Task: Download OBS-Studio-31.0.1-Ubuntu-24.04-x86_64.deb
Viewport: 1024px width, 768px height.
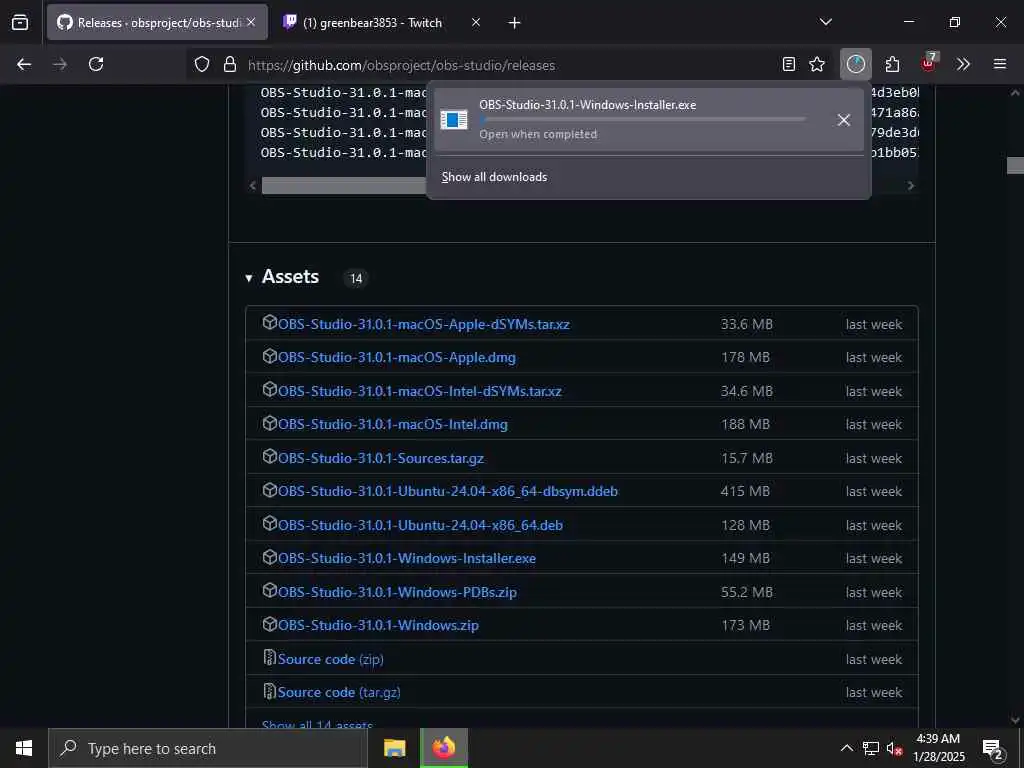Action: (x=421, y=525)
